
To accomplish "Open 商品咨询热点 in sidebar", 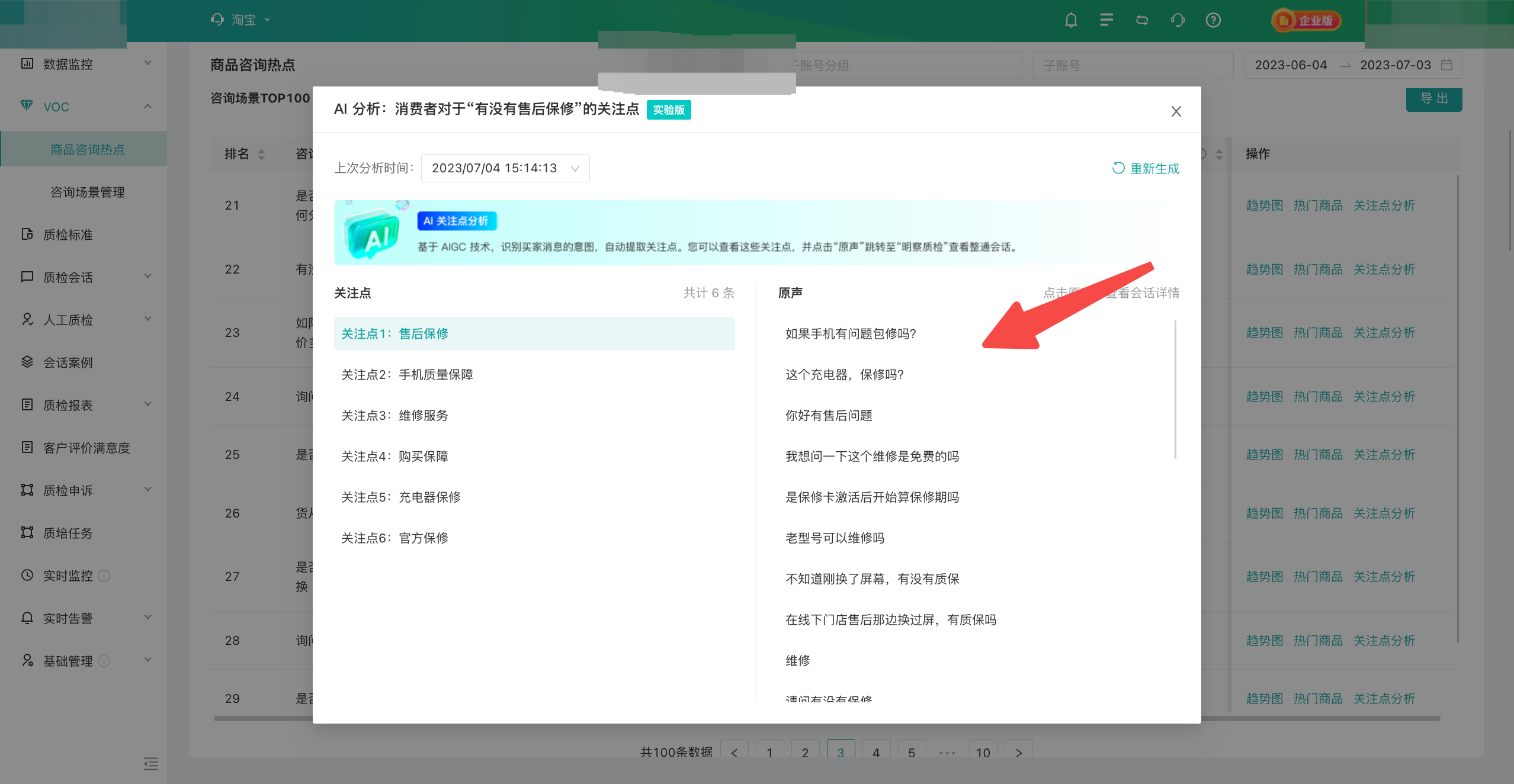I will coord(83,149).
